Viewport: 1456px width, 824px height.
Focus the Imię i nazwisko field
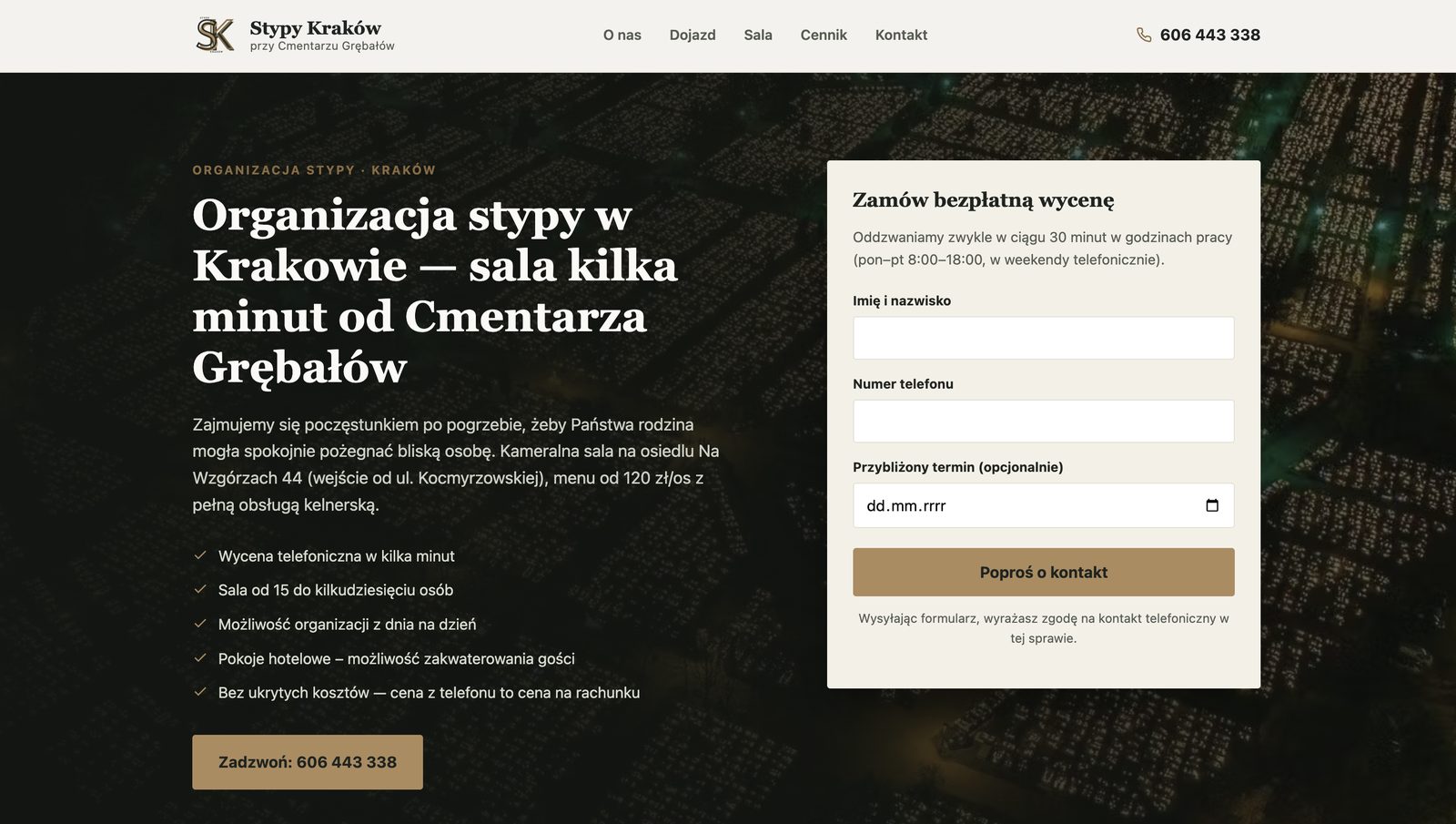(x=1044, y=338)
